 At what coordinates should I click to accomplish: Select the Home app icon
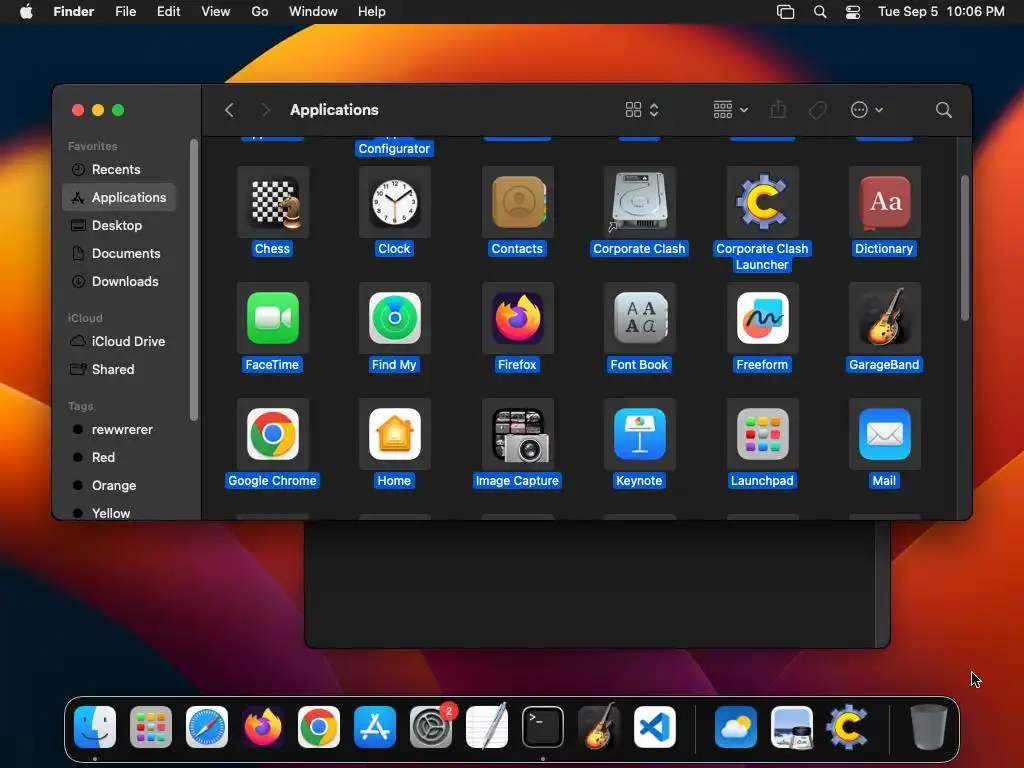[394, 434]
